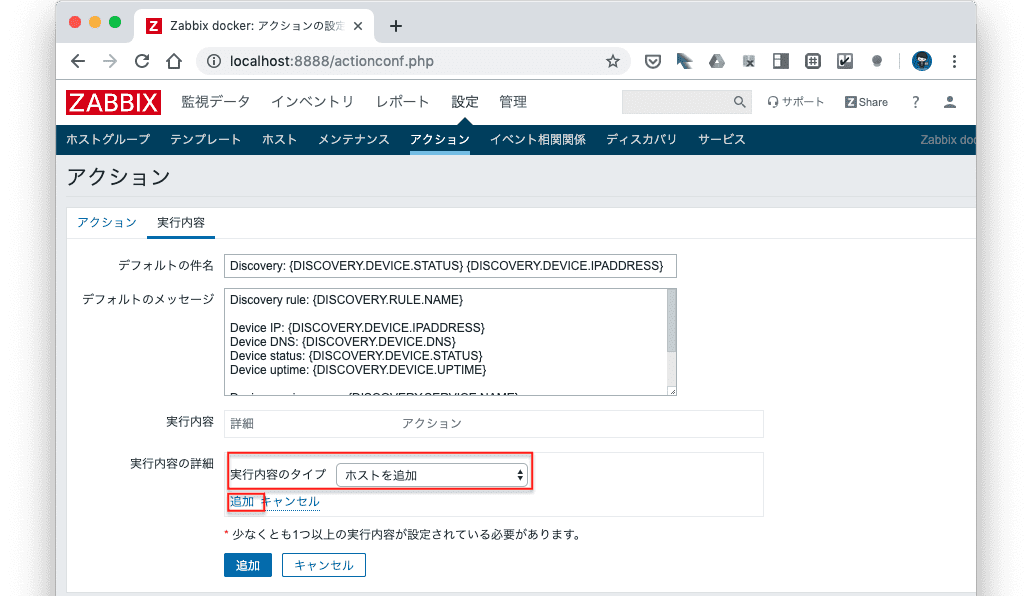Switch to the 実行内容 form tab
This screenshot has height=596, width=1032.
(181, 222)
